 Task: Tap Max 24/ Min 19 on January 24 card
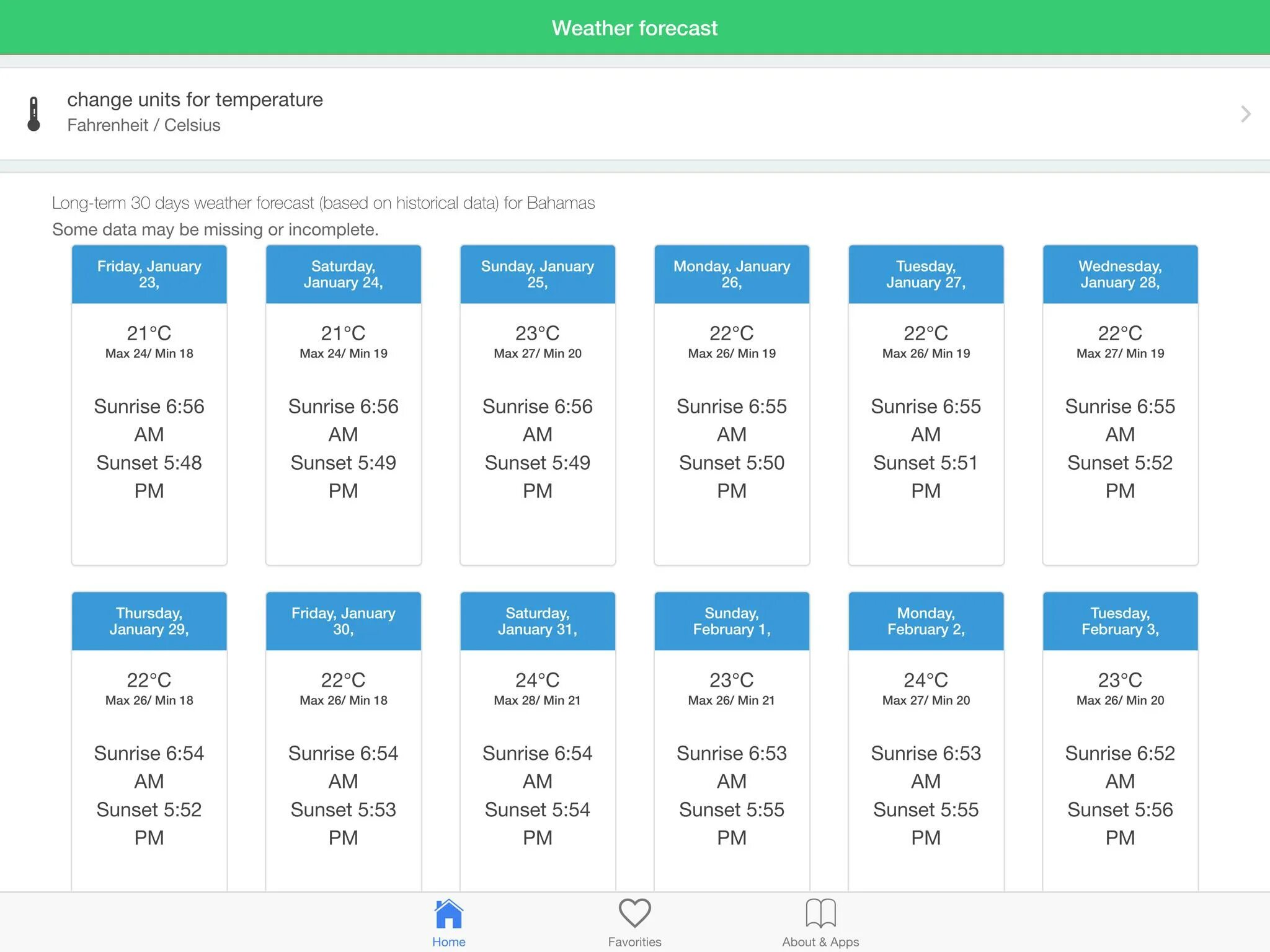(x=344, y=353)
